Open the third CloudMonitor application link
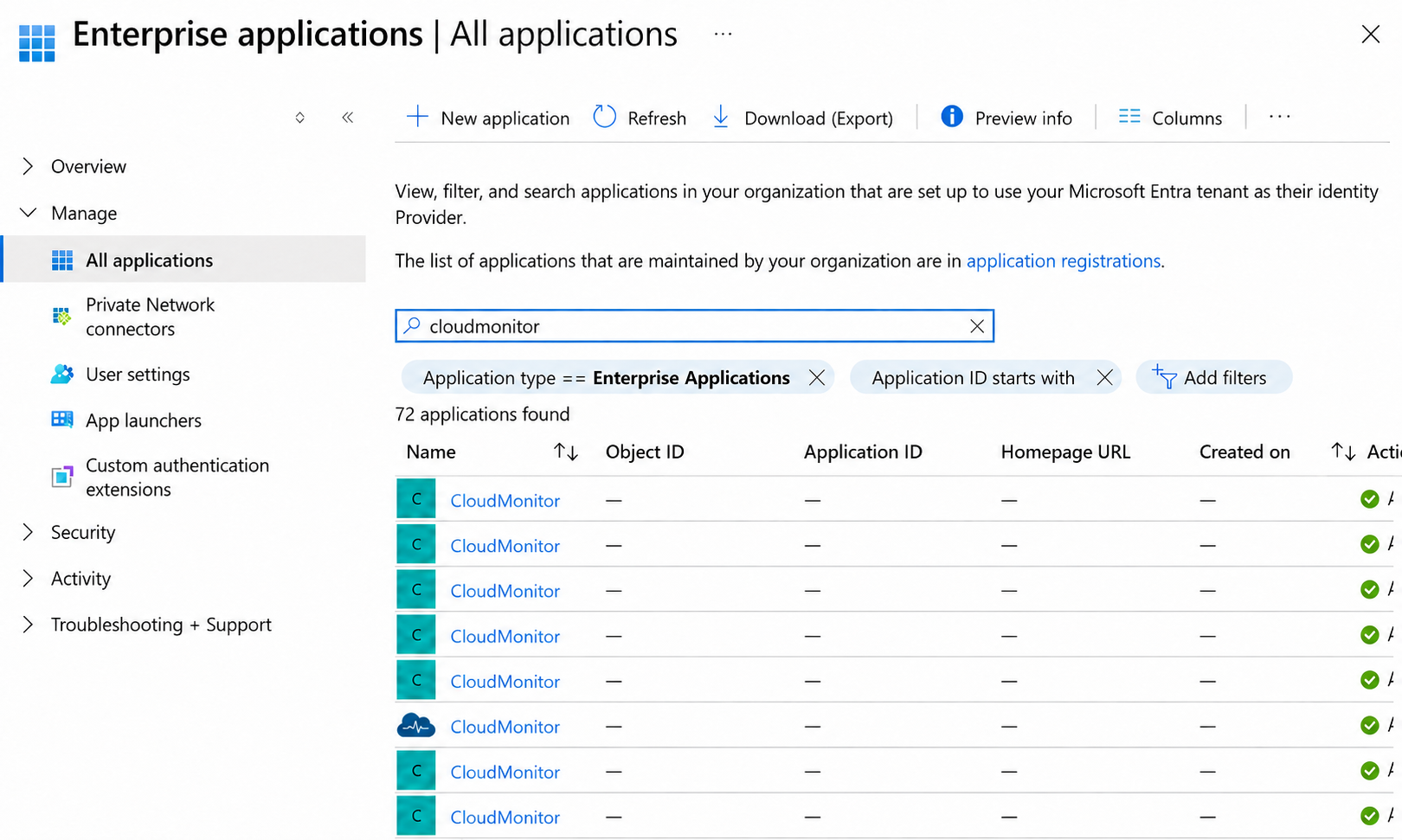Screen dimensions: 1402x840 coord(505,591)
